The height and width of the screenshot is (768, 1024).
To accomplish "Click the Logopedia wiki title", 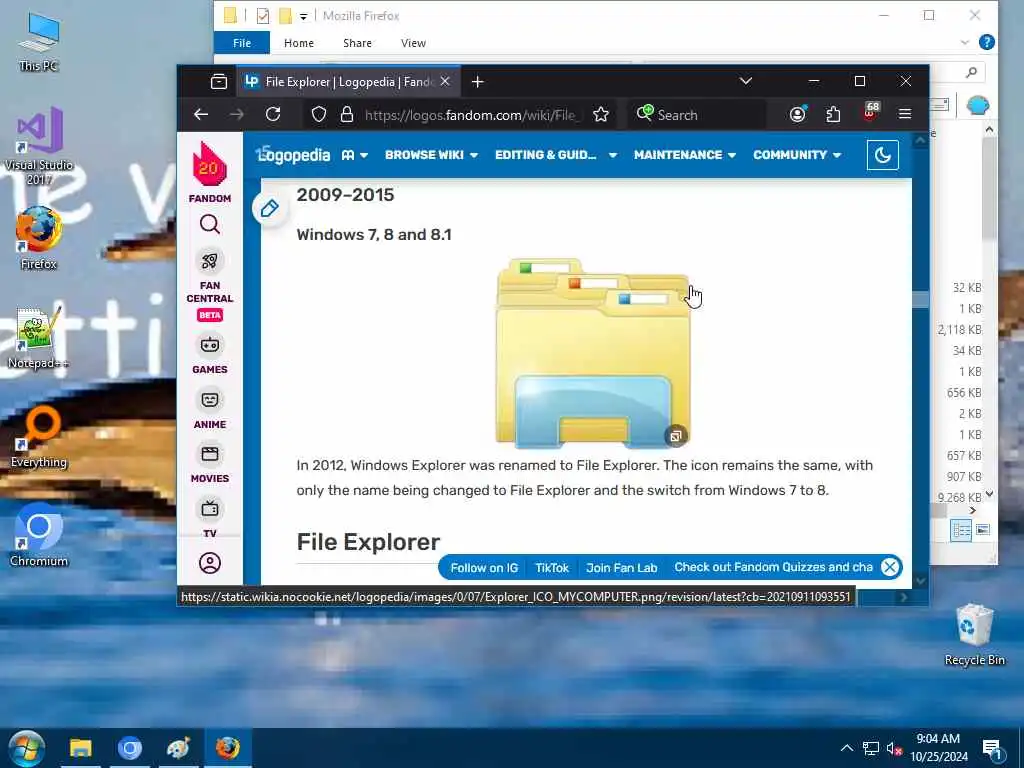I will [x=293, y=155].
